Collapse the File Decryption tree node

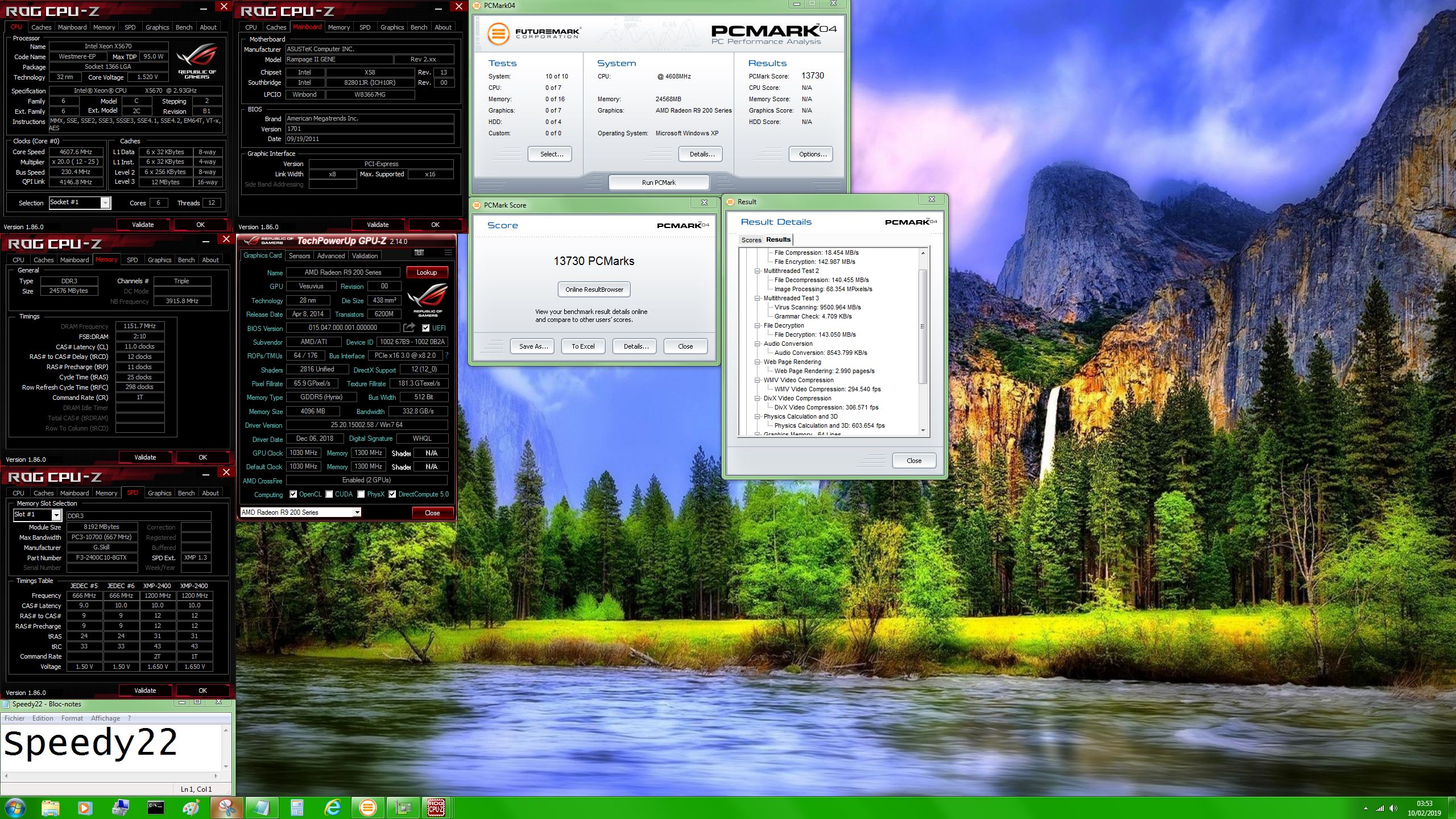point(758,325)
